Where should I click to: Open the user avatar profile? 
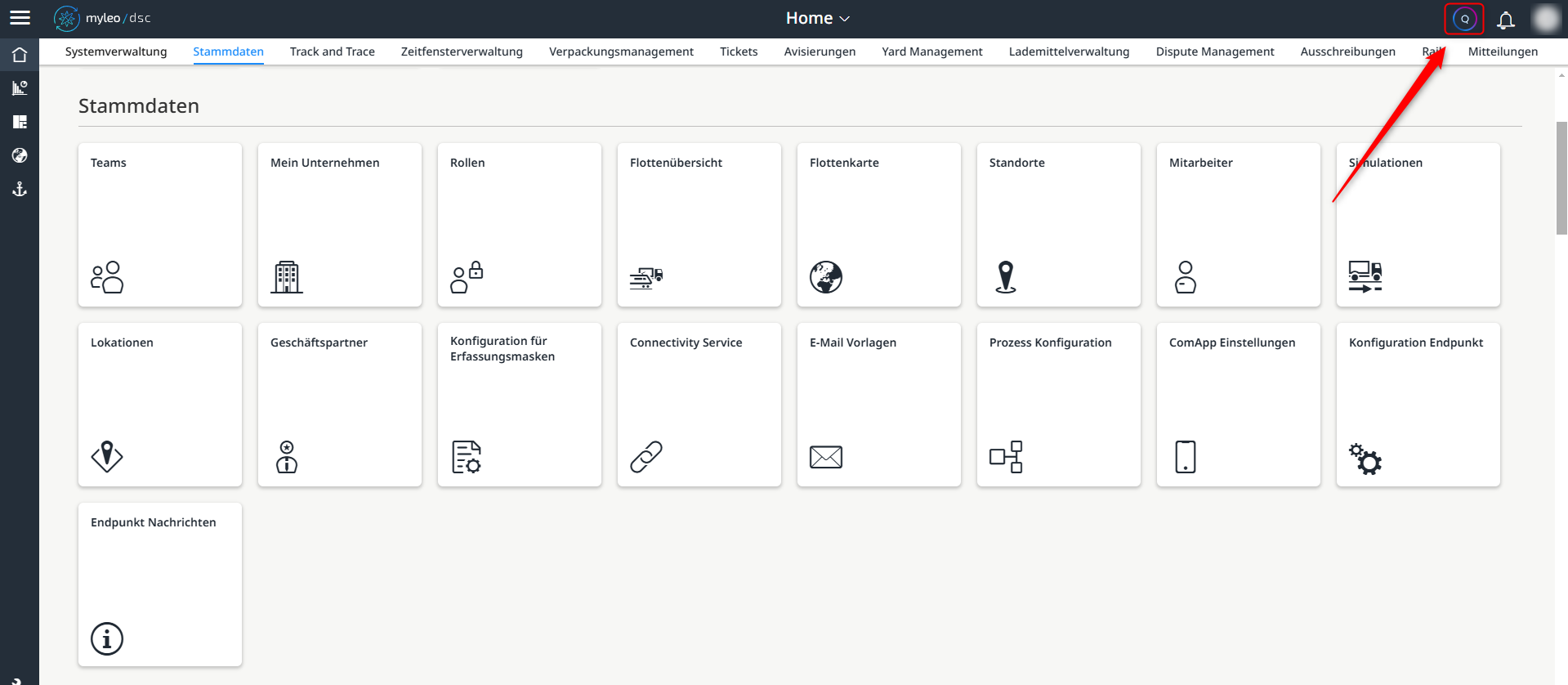point(1545,19)
